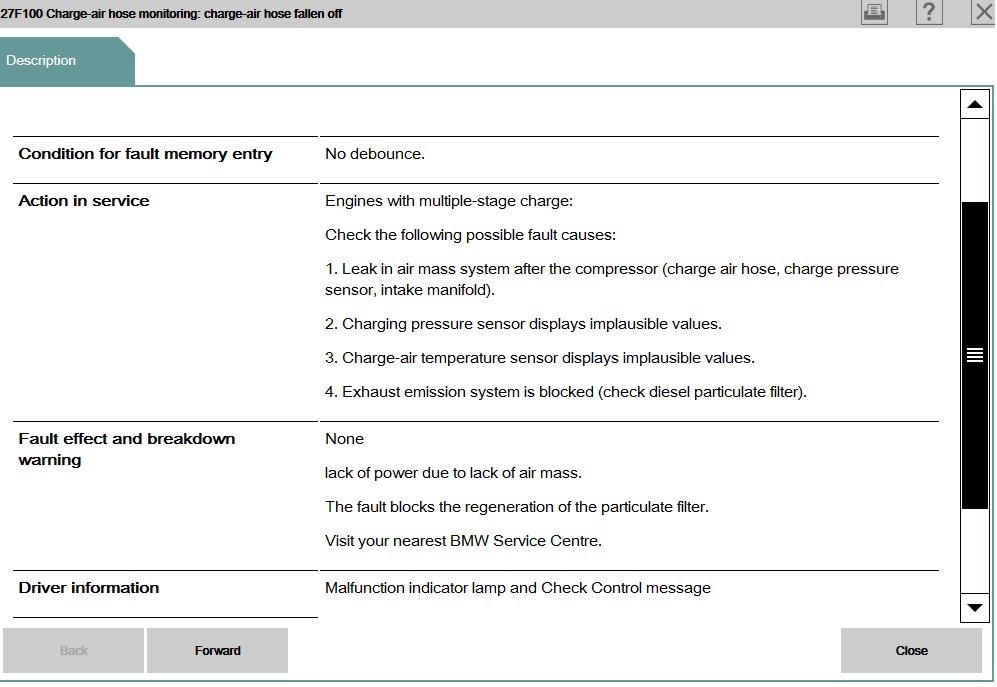
Task: Select the 'Condition for fault memory entry' heading
Action: click(x=145, y=154)
